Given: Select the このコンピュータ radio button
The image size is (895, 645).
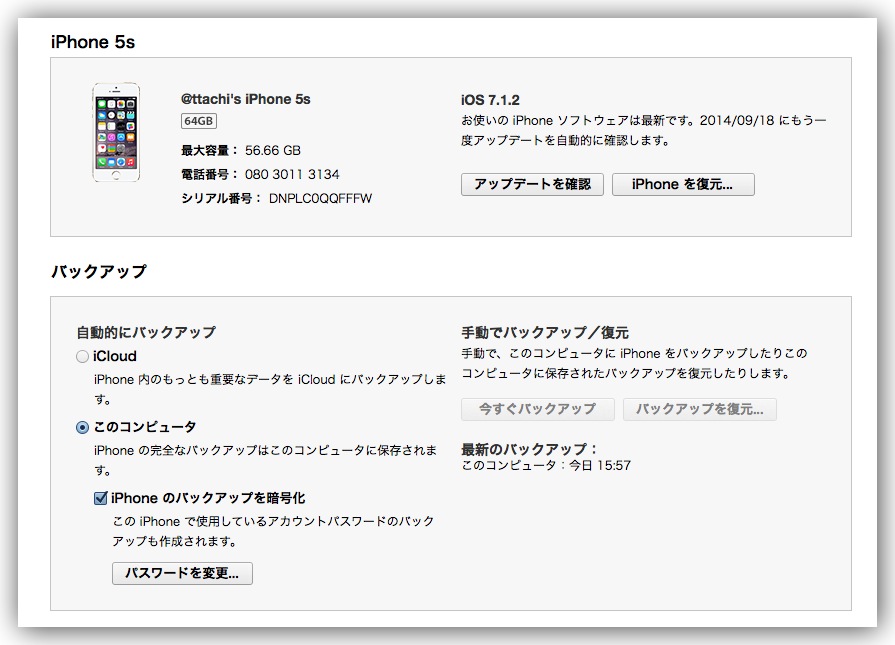Looking at the screenshot, I should click(x=82, y=427).
